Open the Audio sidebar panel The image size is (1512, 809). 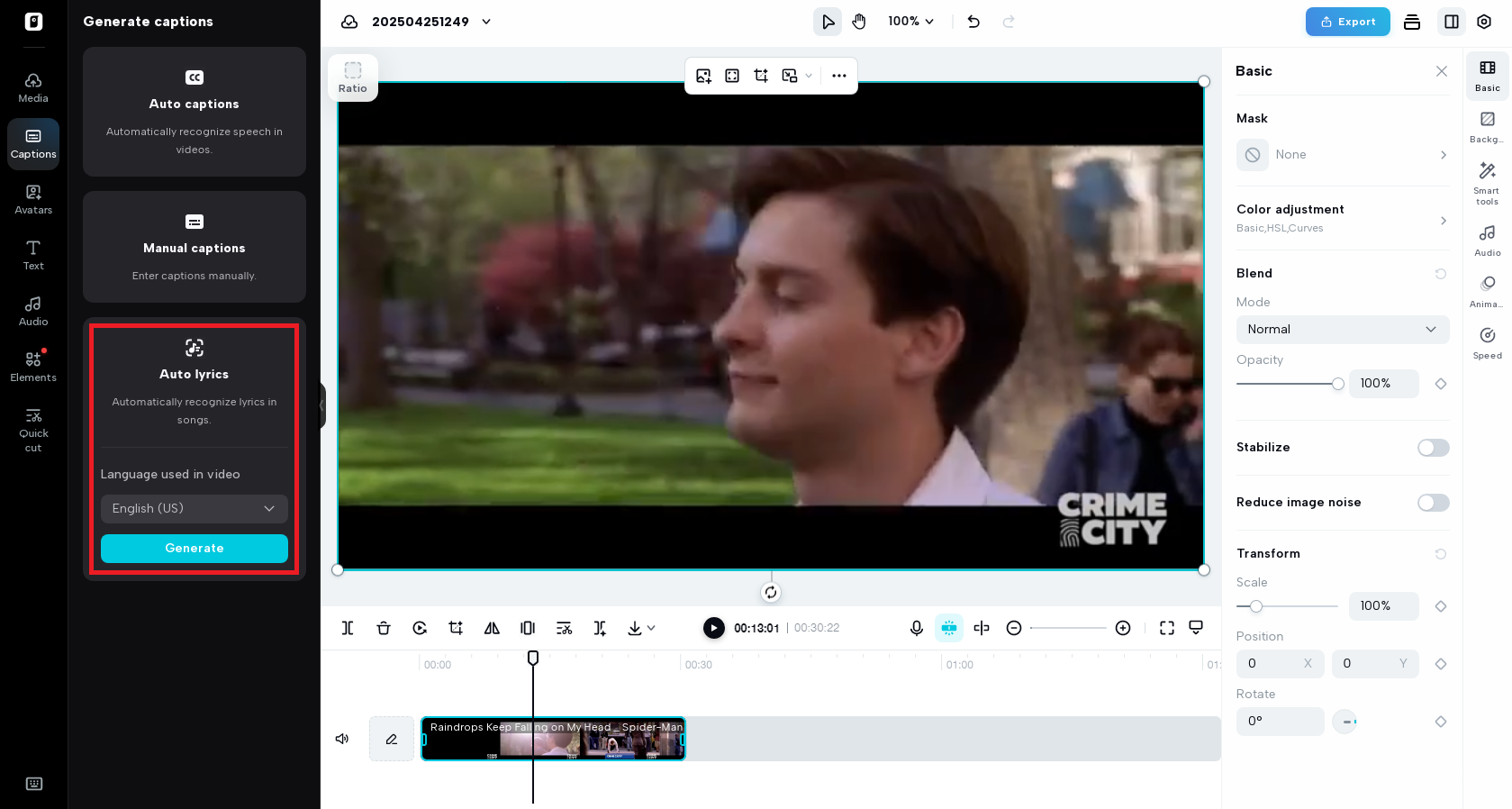[33, 312]
